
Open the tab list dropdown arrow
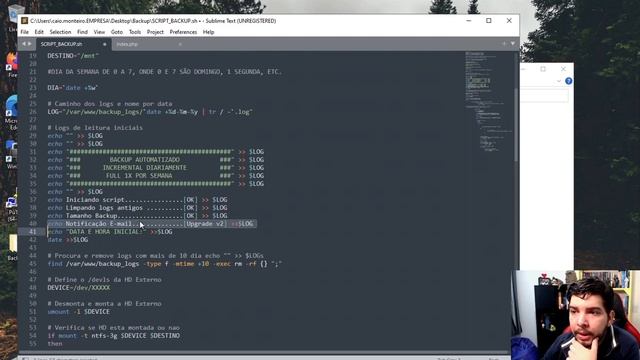tap(513, 44)
